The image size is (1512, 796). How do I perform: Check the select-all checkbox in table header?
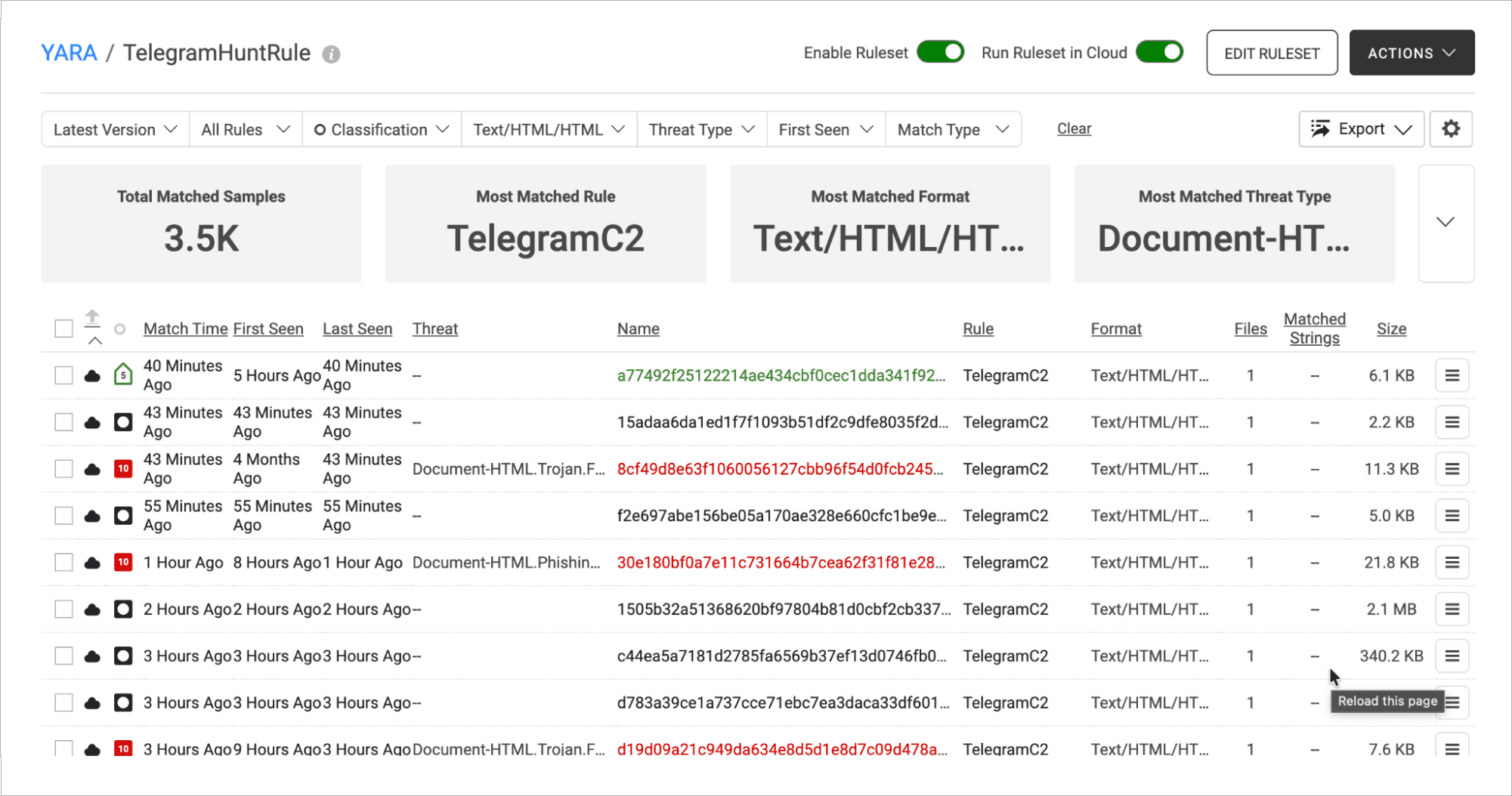[63, 329]
